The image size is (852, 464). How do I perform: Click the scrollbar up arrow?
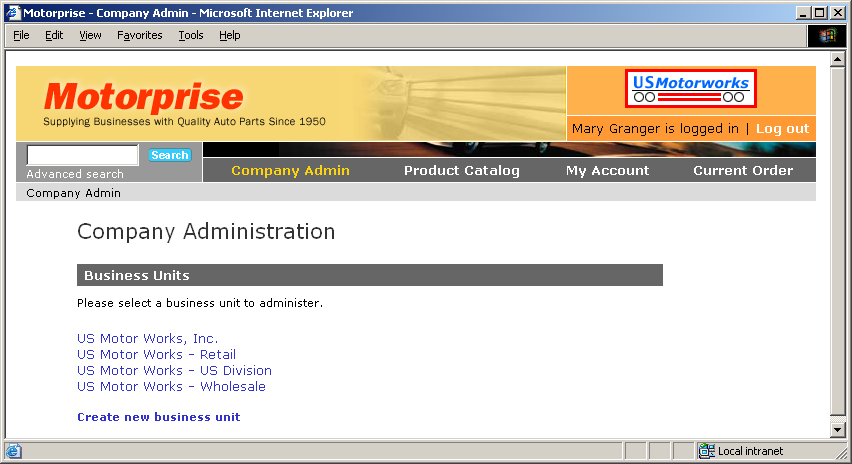click(x=837, y=59)
